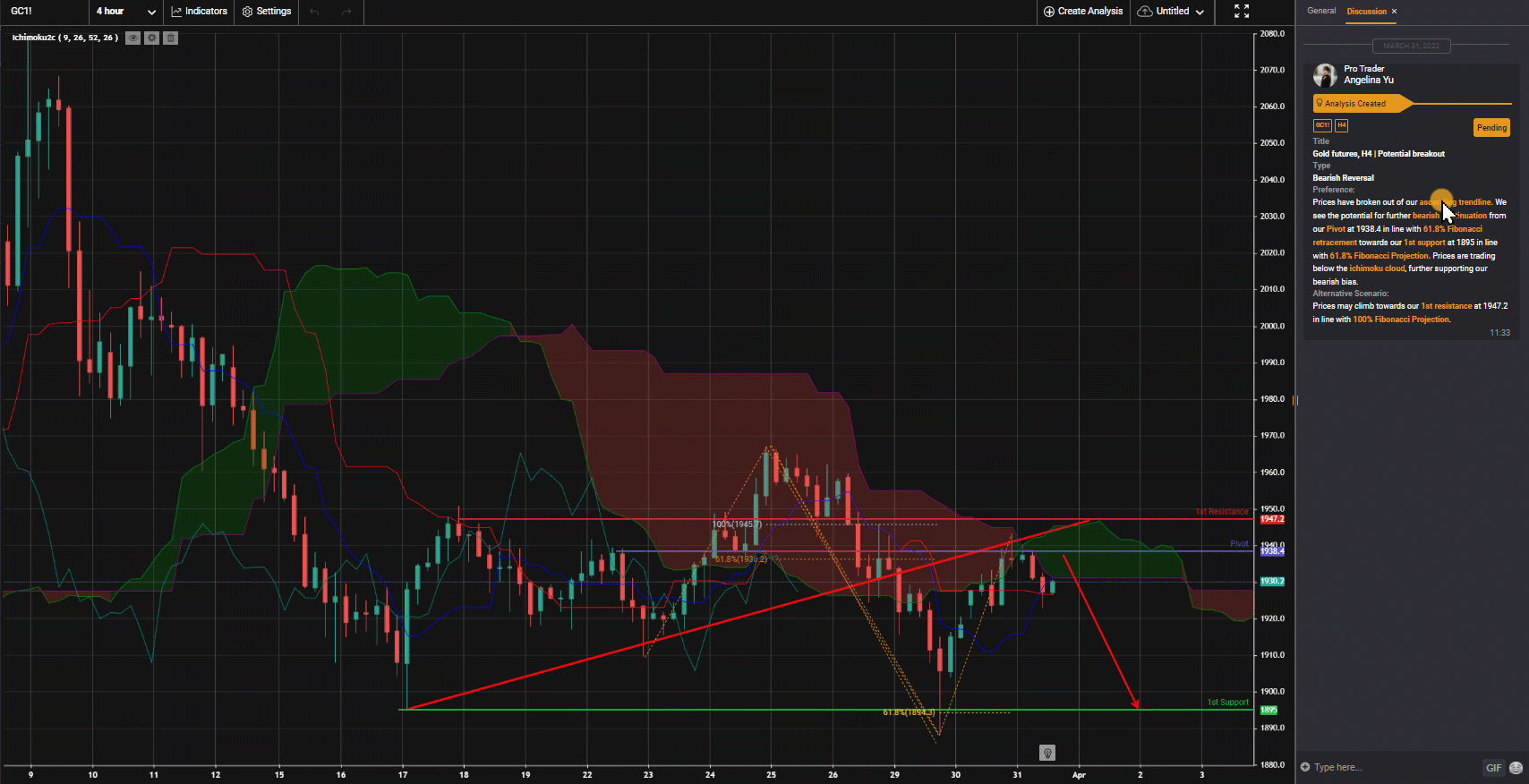Open the 4 hour timeframe dropdown
Screen dimensions: 1529x784
click(x=126, y=12)
